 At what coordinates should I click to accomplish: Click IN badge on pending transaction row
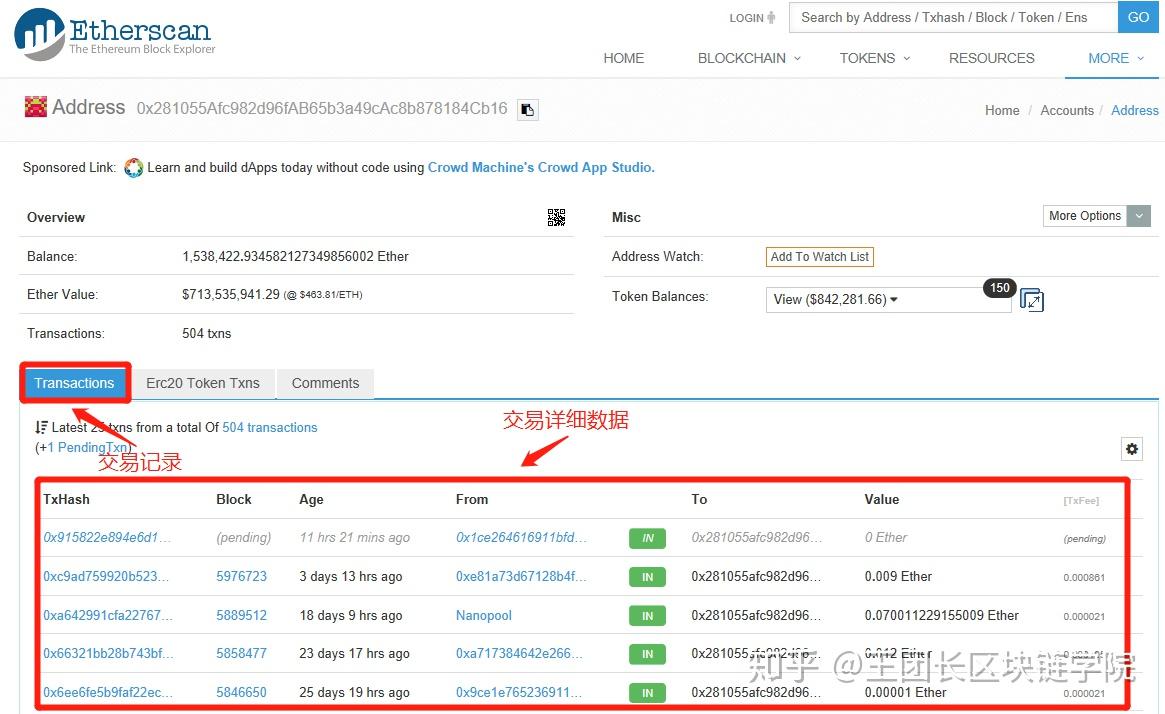(x=647, y=538)
